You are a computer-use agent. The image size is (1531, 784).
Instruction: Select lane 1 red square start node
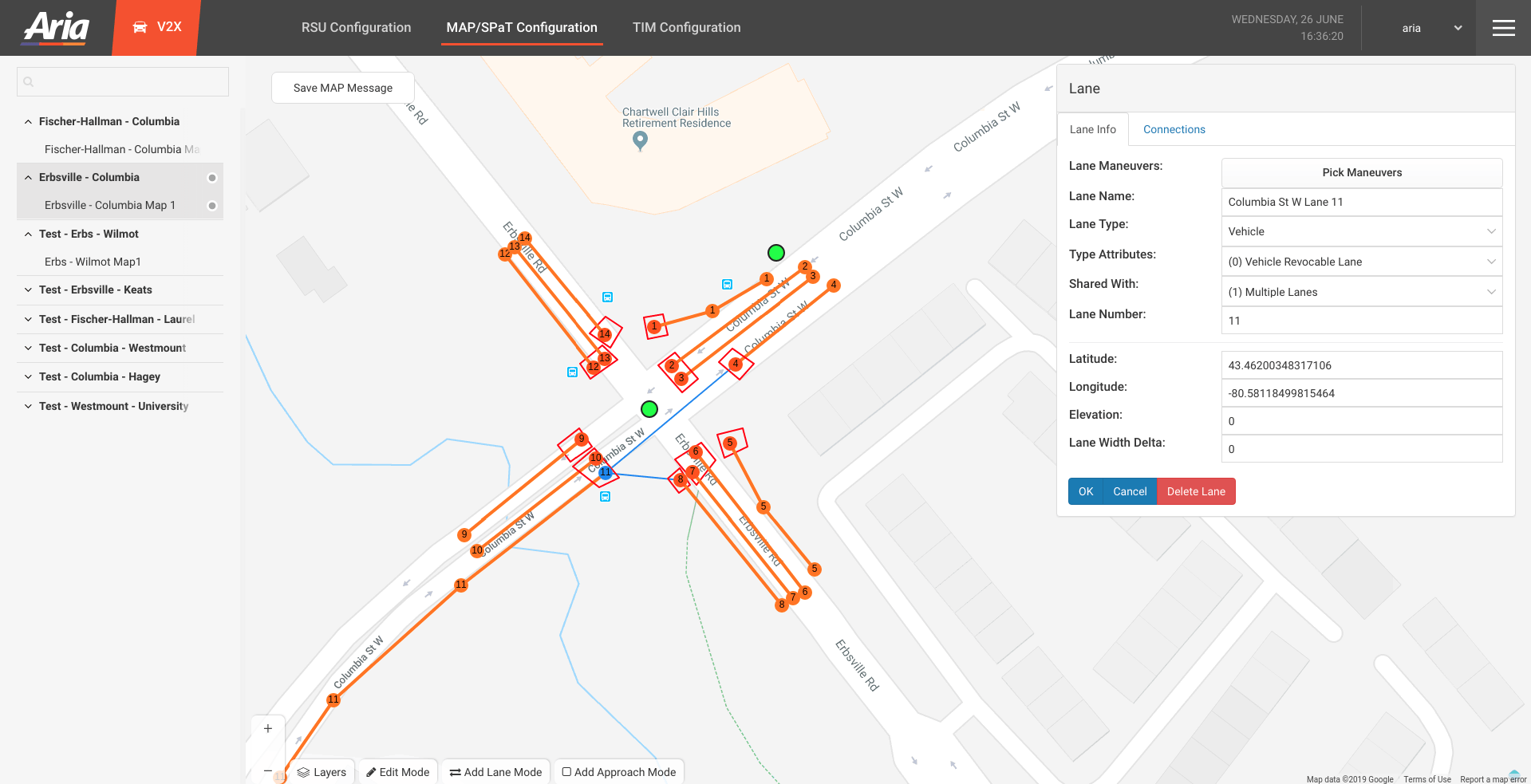click(654, 326)
